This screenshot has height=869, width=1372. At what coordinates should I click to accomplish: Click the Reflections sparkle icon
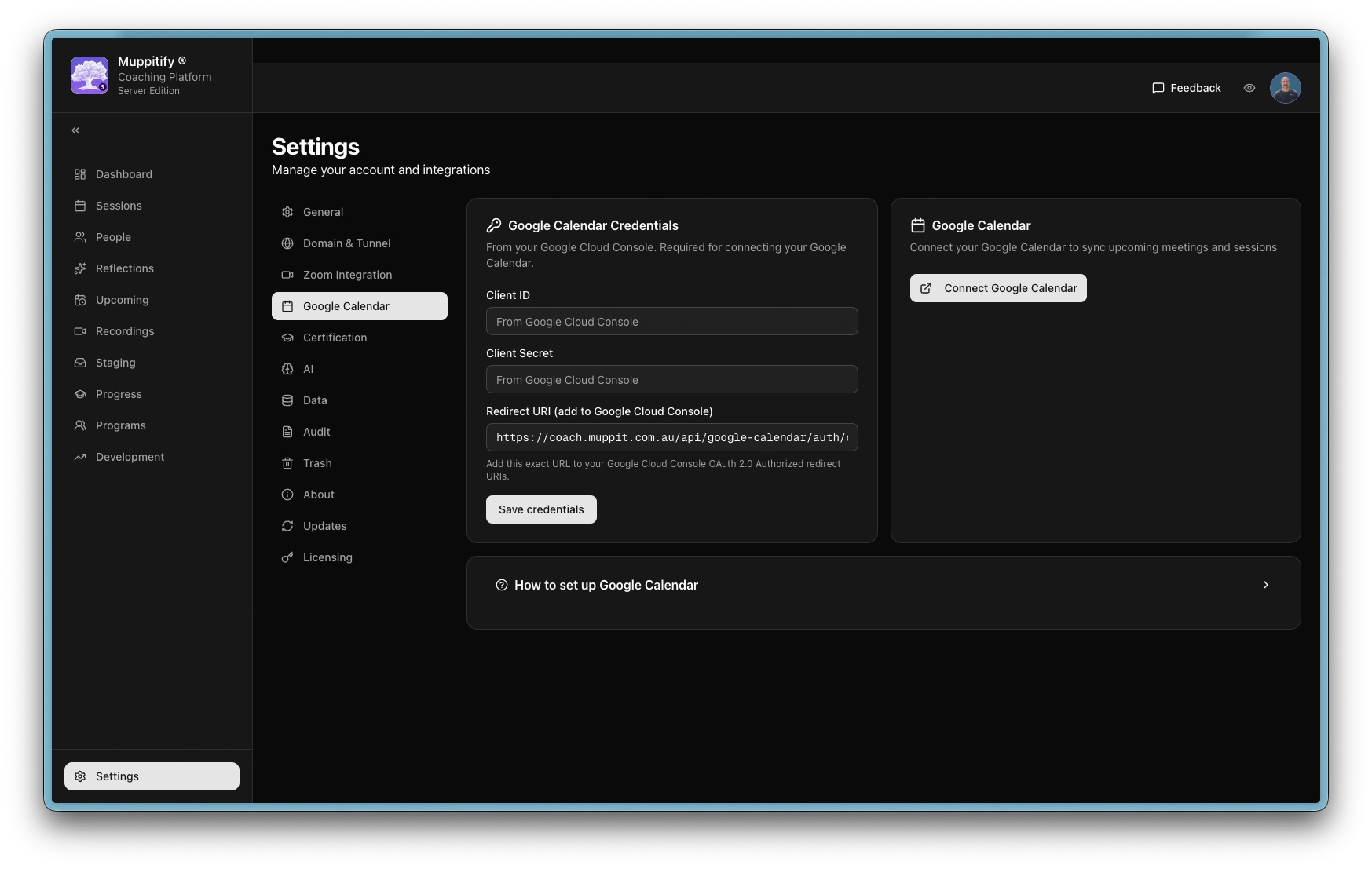coord(80,268)
